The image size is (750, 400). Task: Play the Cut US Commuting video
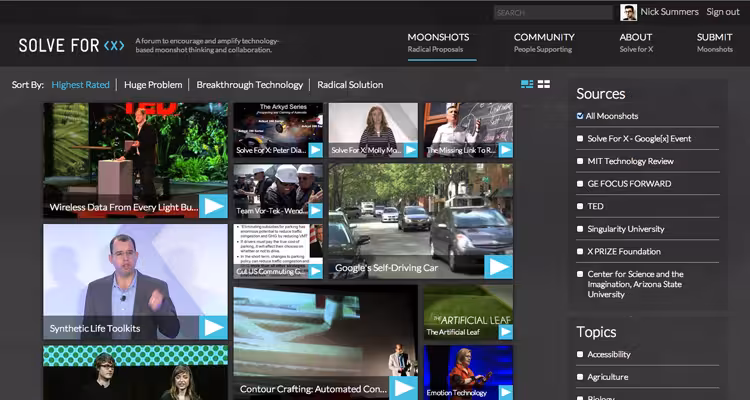pyautogui.click(x=316, y=271)
